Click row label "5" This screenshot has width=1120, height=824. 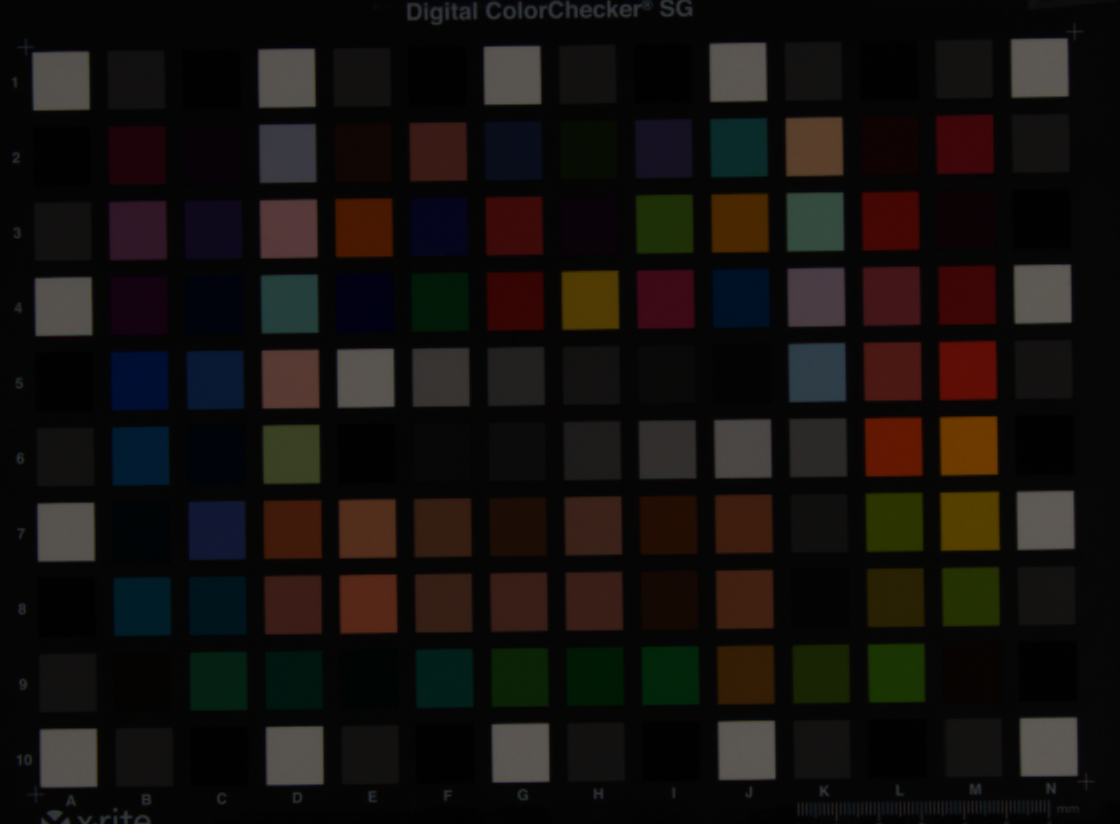click(x=19, y=383)
